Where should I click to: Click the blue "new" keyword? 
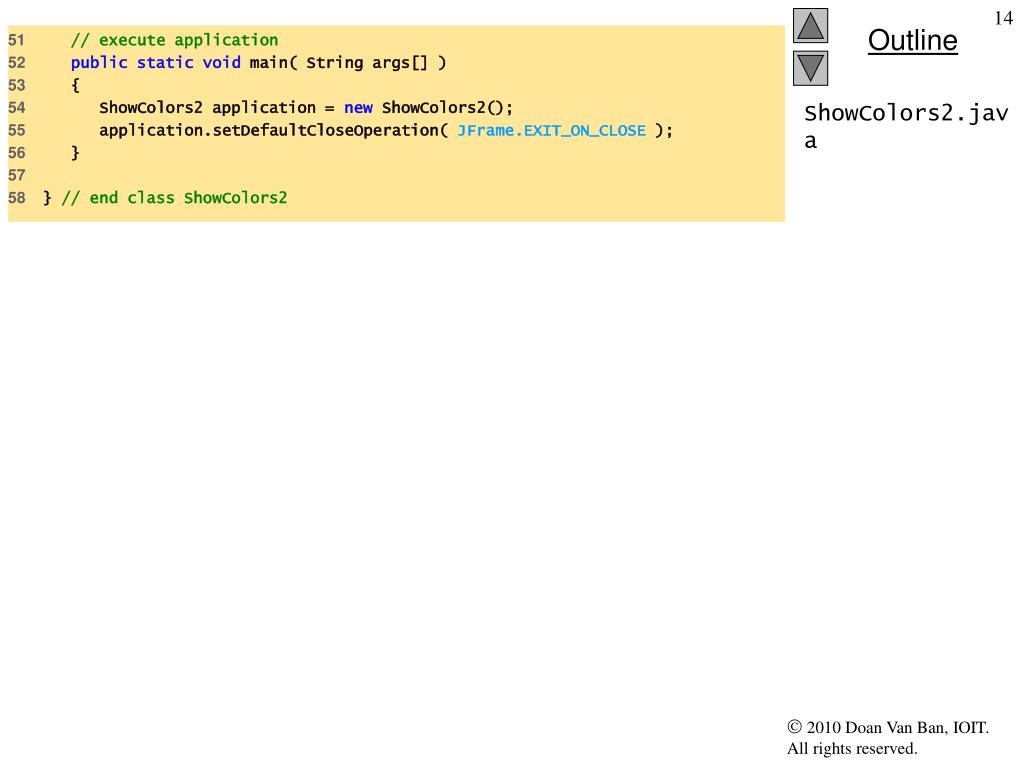358,108
